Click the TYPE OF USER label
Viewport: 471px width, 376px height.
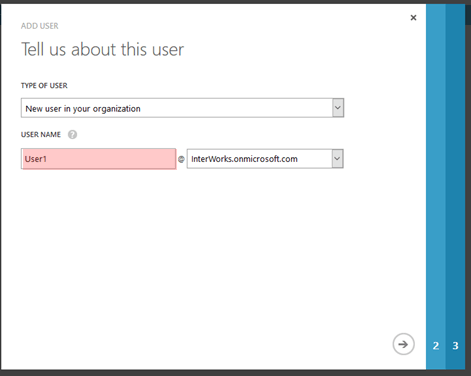[44, 86]
